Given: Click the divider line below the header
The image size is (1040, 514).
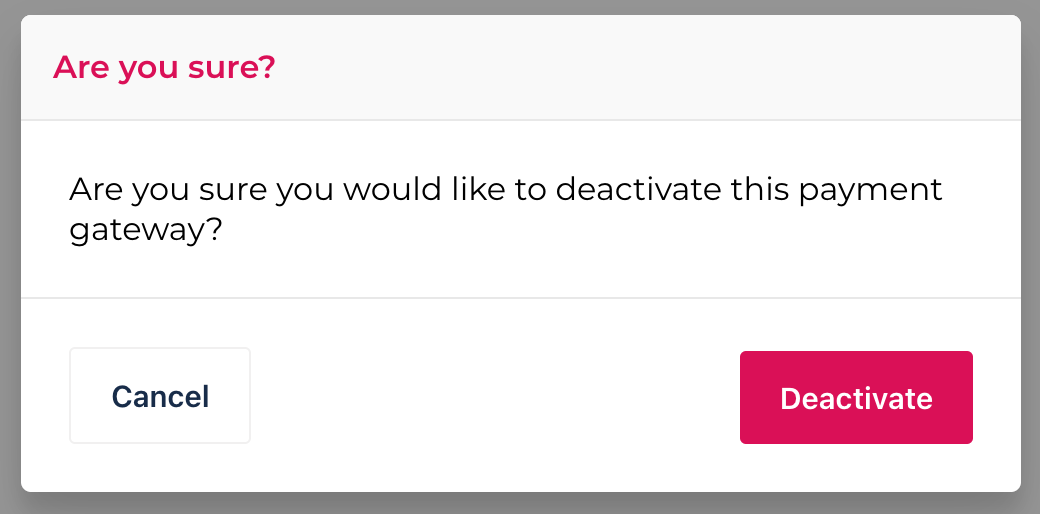Looking at the screenshot, I should (x=521, y=120).
